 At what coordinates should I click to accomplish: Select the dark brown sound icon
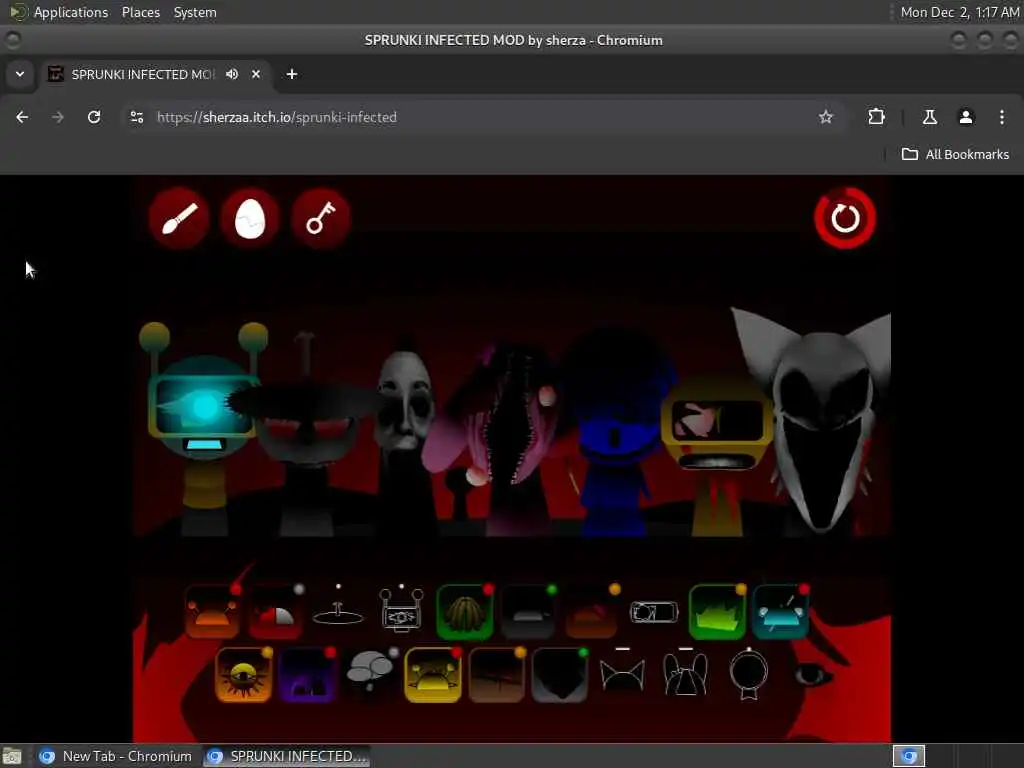click(x=496, y=675)
